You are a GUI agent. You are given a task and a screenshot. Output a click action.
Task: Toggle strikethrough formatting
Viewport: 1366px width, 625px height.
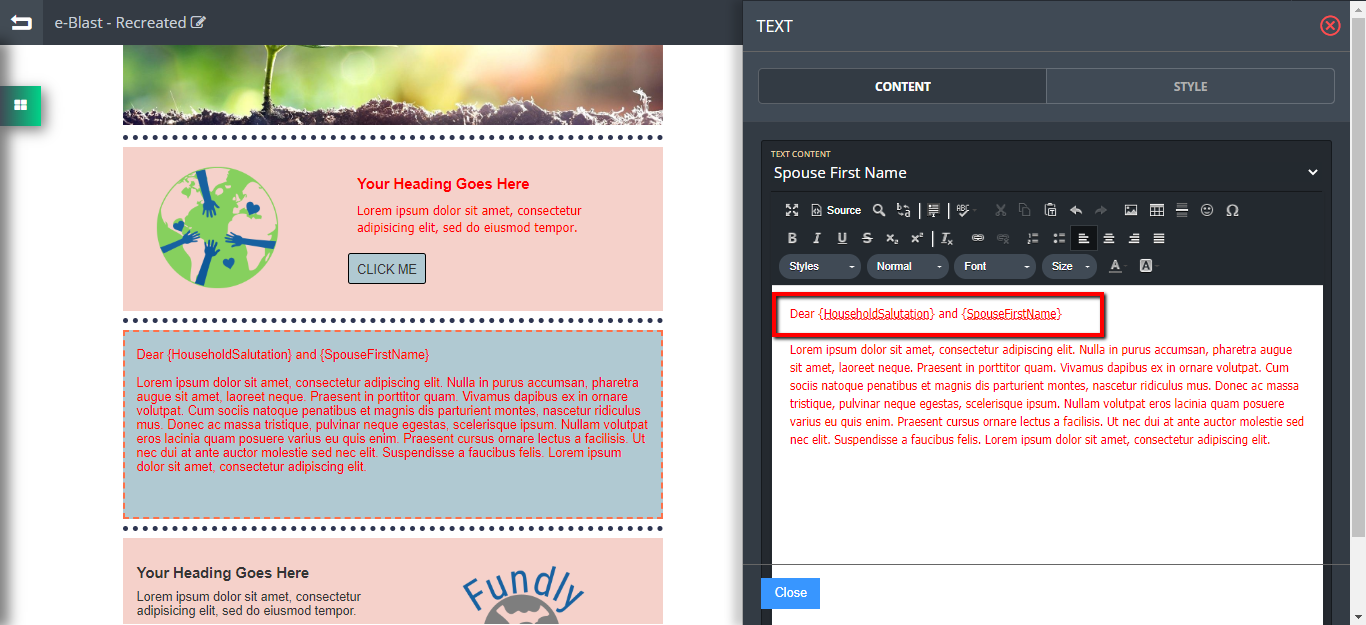pyautogui.click(x=867, y=238)
